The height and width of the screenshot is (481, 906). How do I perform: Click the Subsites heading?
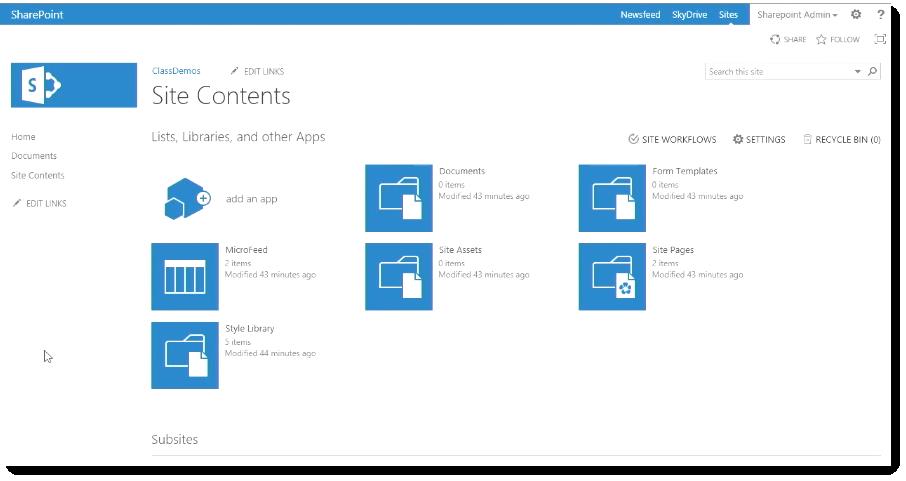[174, 439]
